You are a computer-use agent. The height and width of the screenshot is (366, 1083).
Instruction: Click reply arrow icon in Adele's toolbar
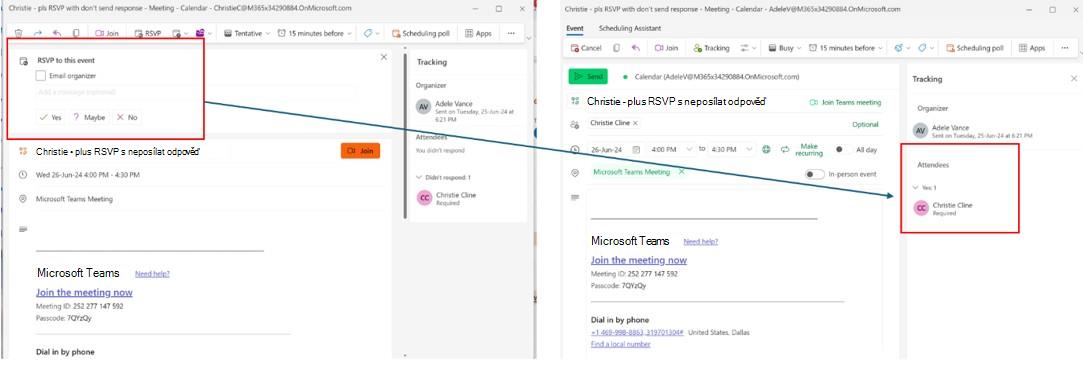[x=635, y=48]
